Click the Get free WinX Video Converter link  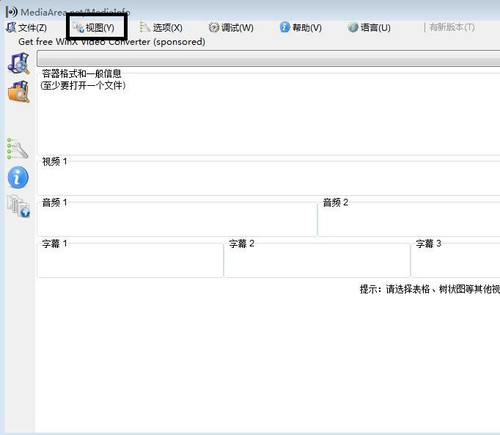click(x=112, y=42)
